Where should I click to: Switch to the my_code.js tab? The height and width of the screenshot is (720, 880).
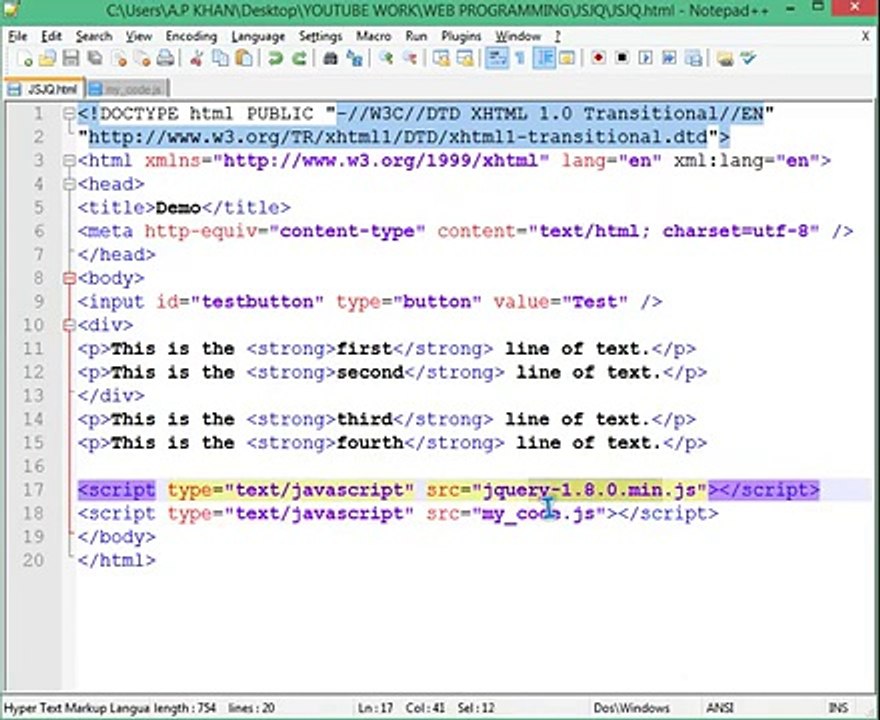[x=127, y=89]
